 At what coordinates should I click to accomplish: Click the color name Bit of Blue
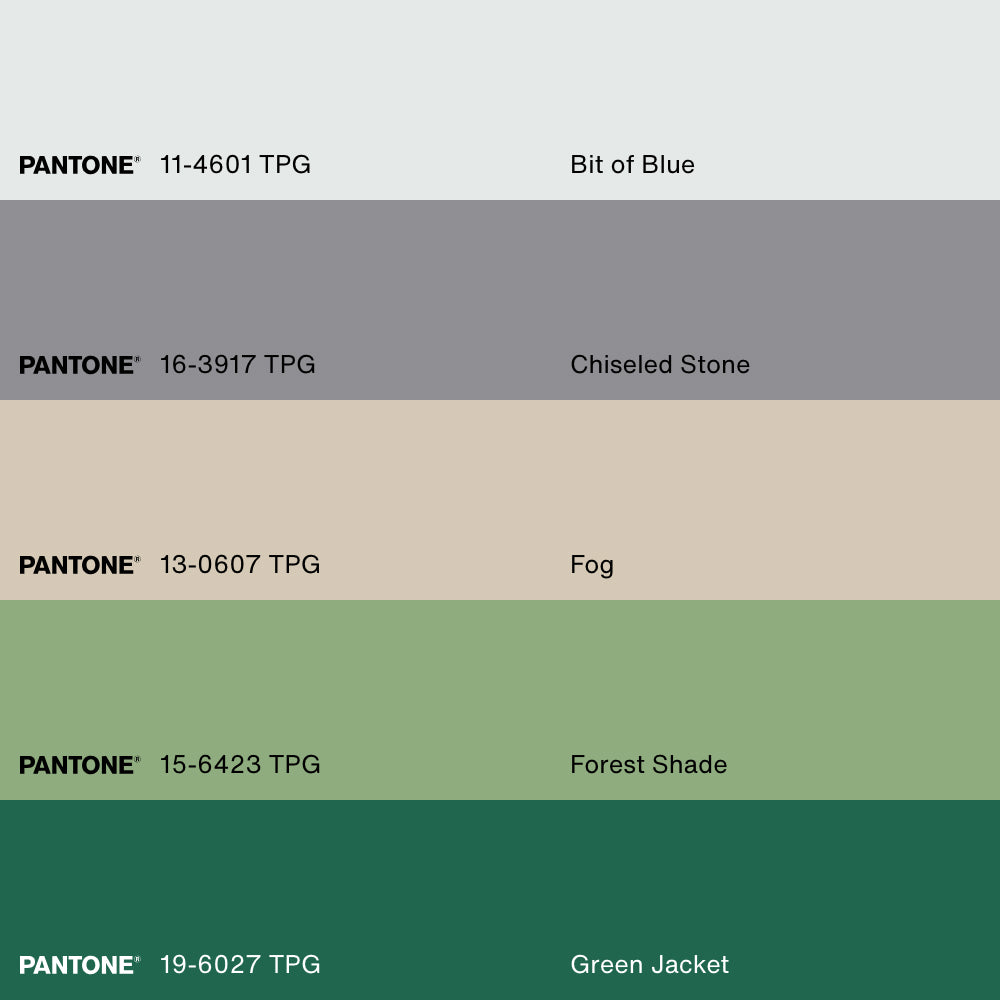point(632,165)
